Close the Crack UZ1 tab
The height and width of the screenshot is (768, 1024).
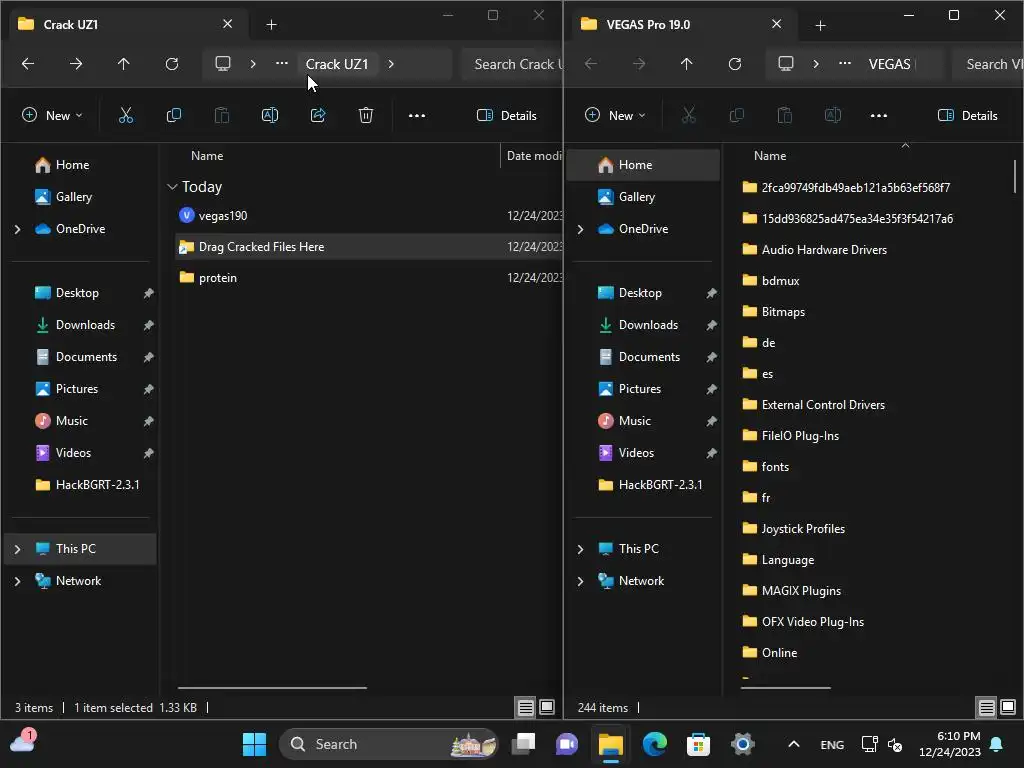[x=227, y=24]
